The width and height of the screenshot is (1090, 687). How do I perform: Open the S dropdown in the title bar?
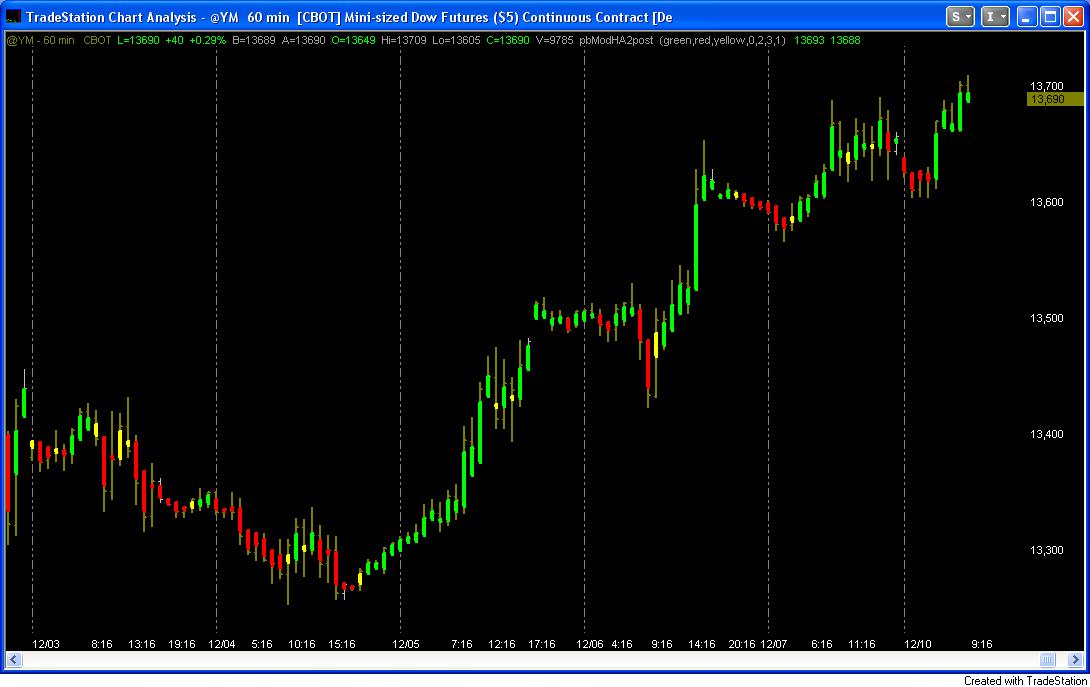click(960, 17)
